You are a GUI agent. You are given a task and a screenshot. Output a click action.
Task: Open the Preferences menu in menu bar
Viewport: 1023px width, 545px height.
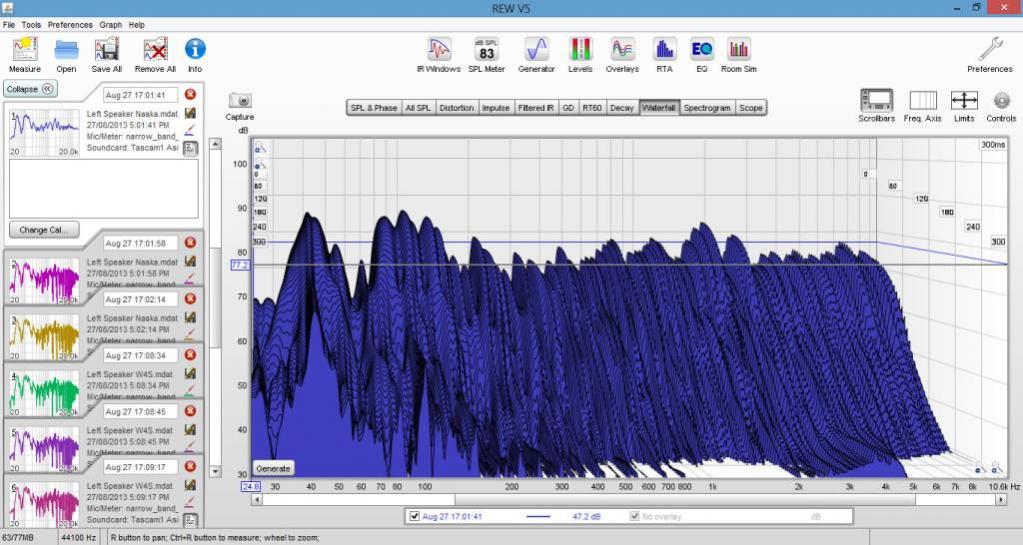tap(70, 24)
